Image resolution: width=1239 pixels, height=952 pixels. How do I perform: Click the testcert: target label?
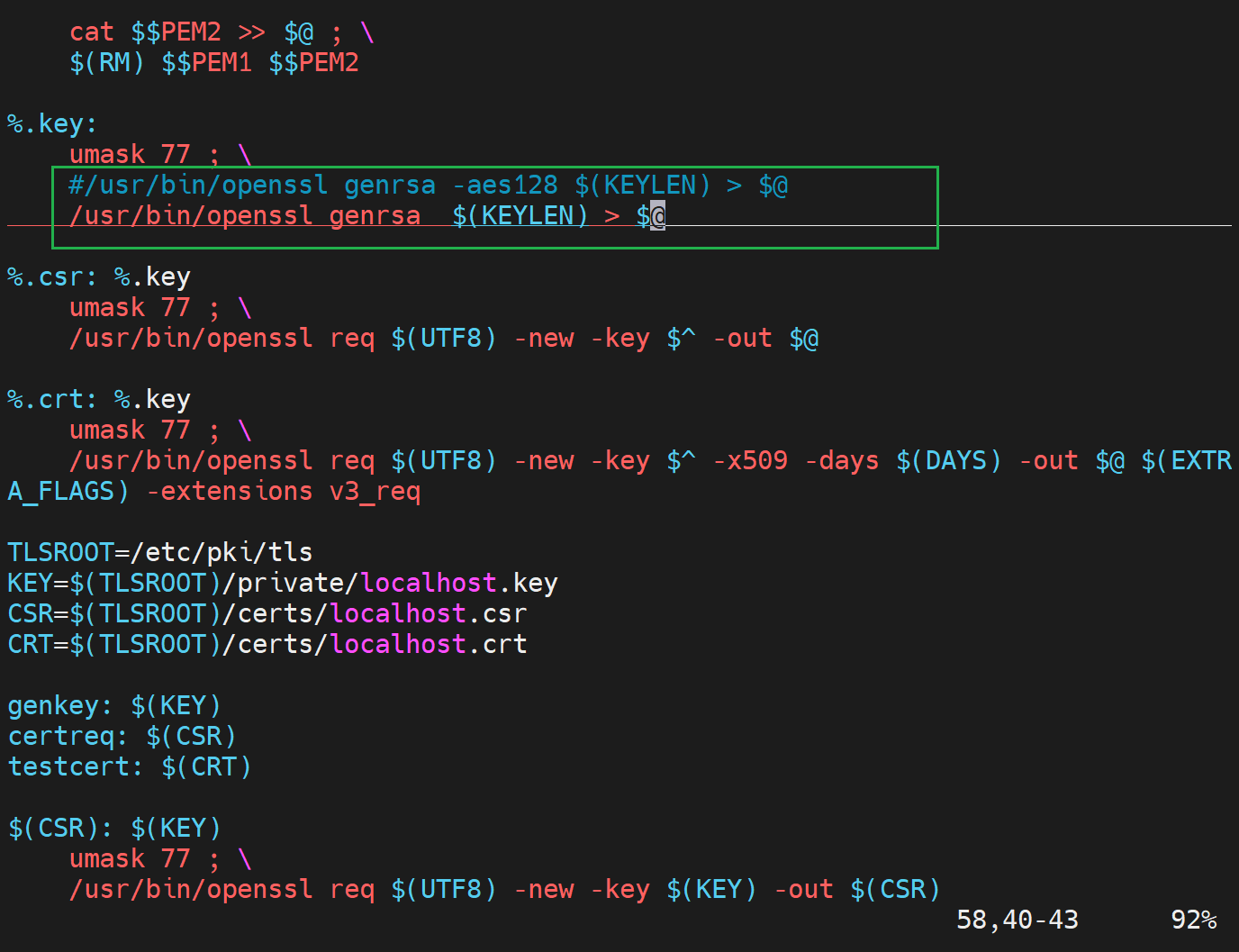click(75, 767)
